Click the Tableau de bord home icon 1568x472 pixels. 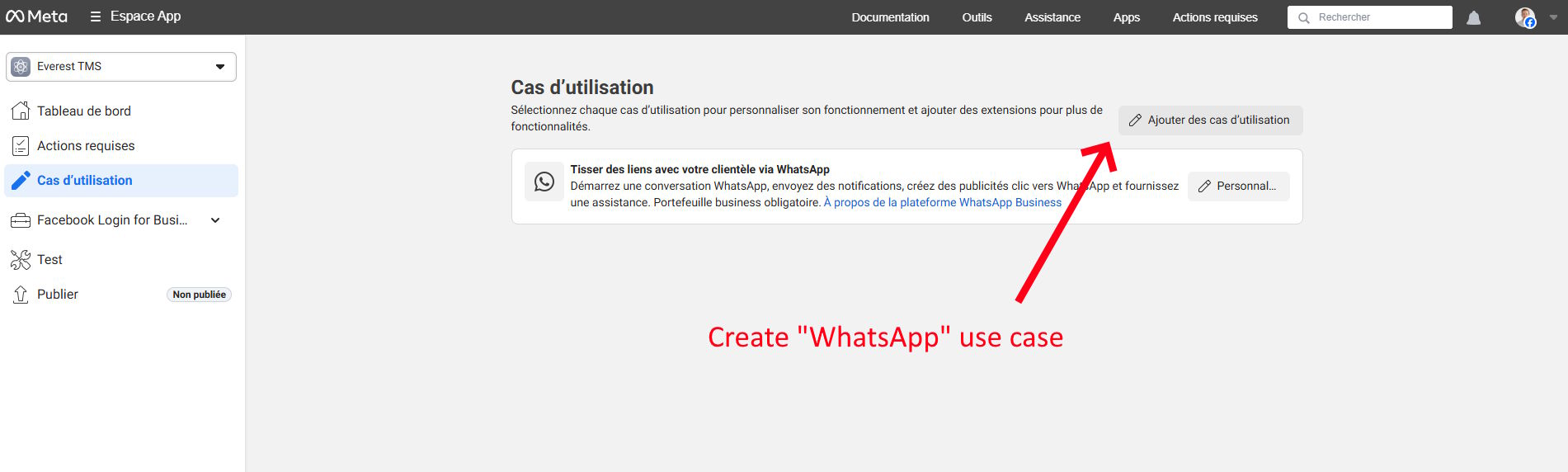point(21,111)
